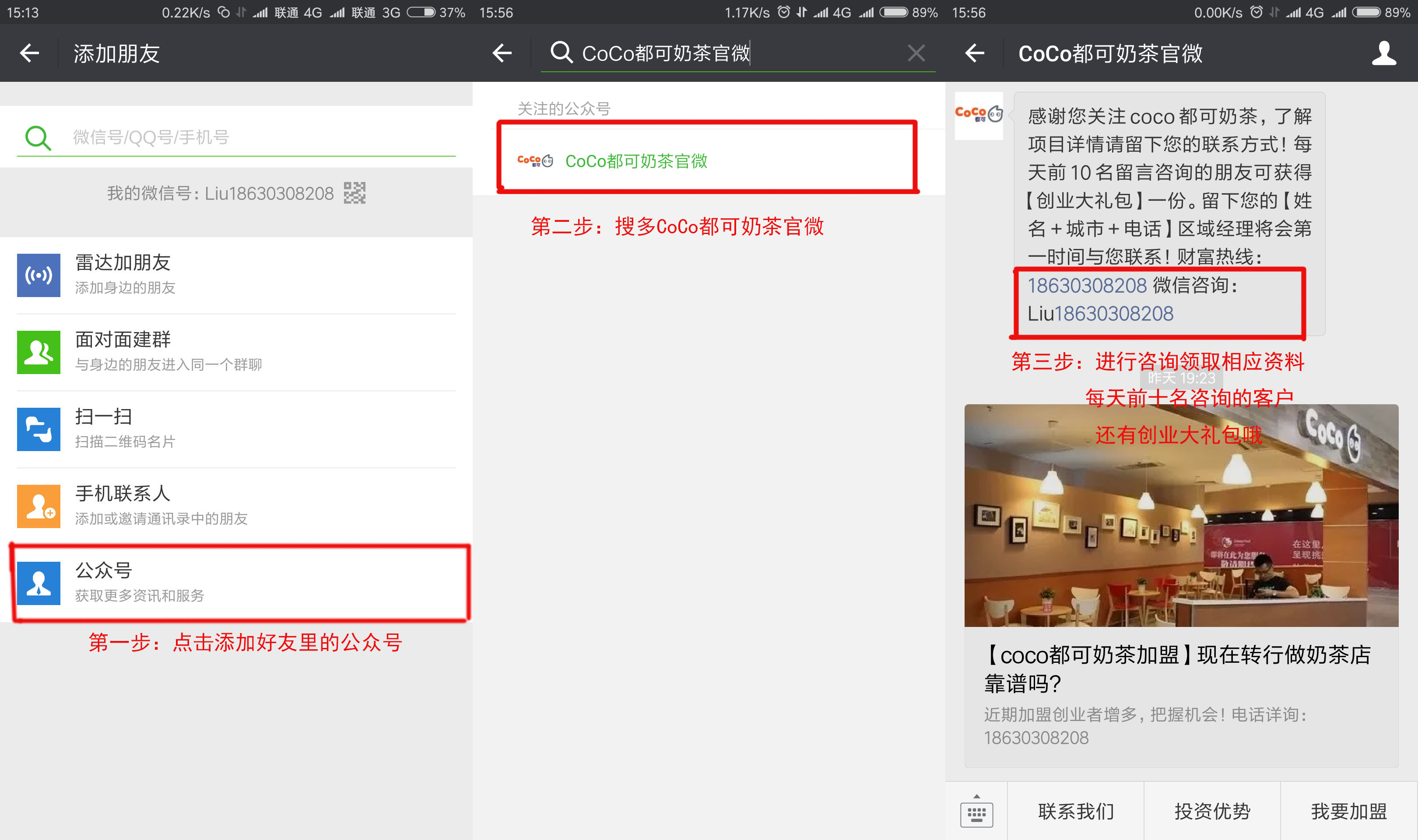1418x840 pixels.
Task: Tap phone number 18630308208 link in message
Action: 1086,285
